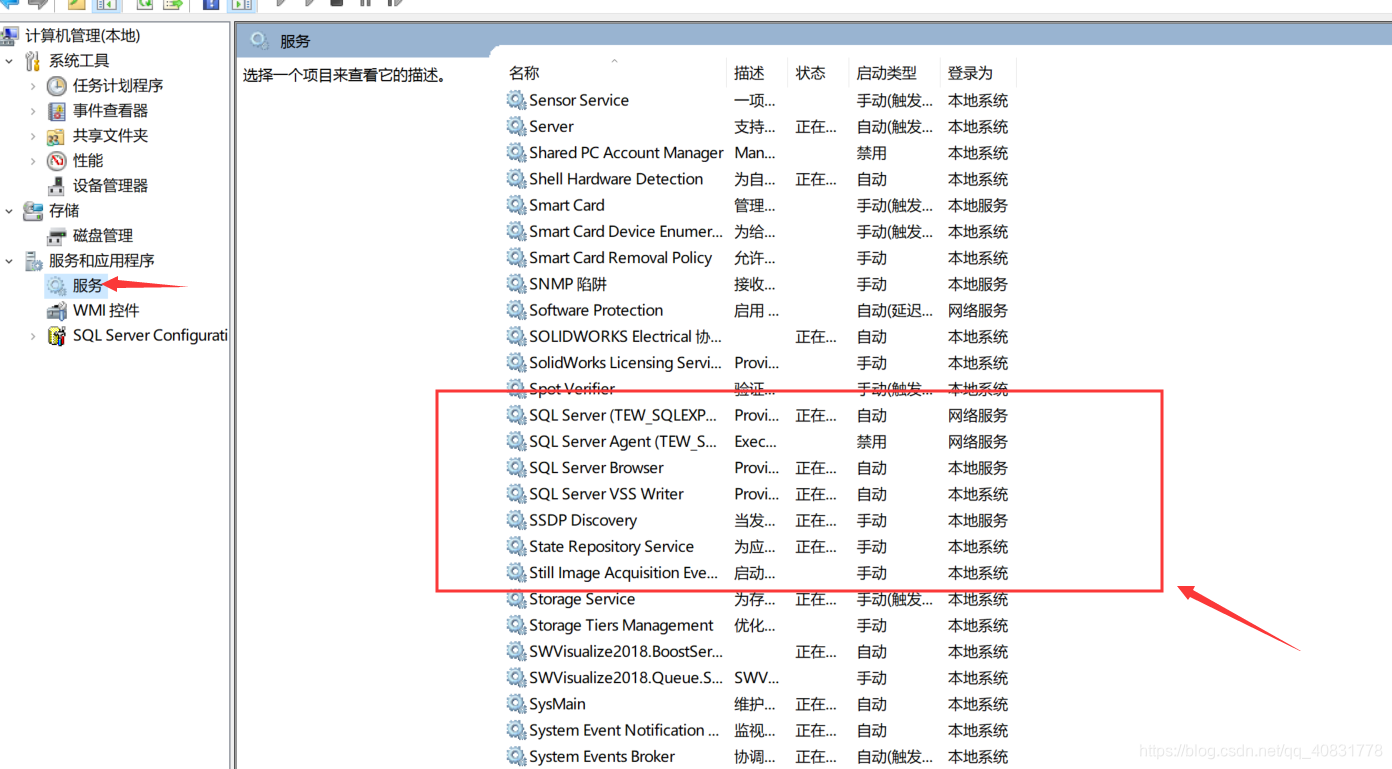Open 任务计划程序 via its clock icon

pos(57,86)
